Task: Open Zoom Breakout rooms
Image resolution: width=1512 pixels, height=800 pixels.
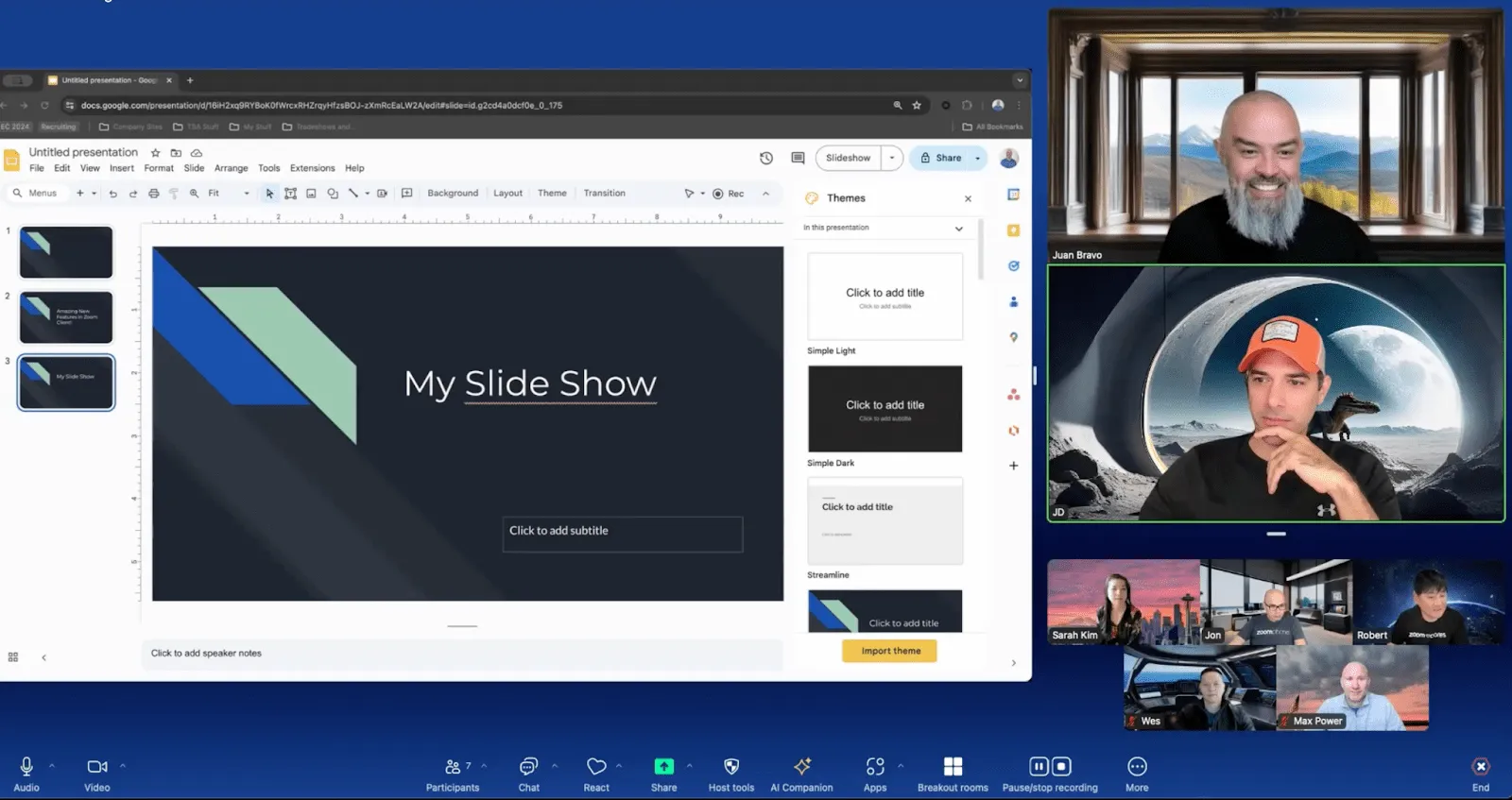Action: coord(953,774)
